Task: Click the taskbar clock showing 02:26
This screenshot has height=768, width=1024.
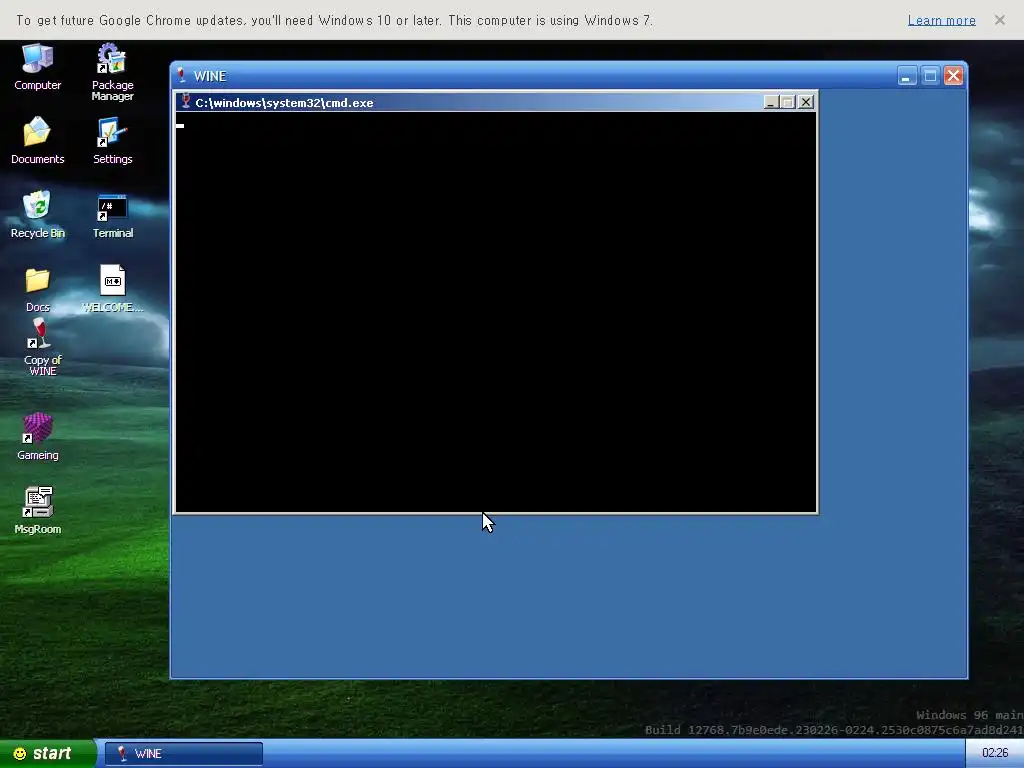Action: pos(995,753)
